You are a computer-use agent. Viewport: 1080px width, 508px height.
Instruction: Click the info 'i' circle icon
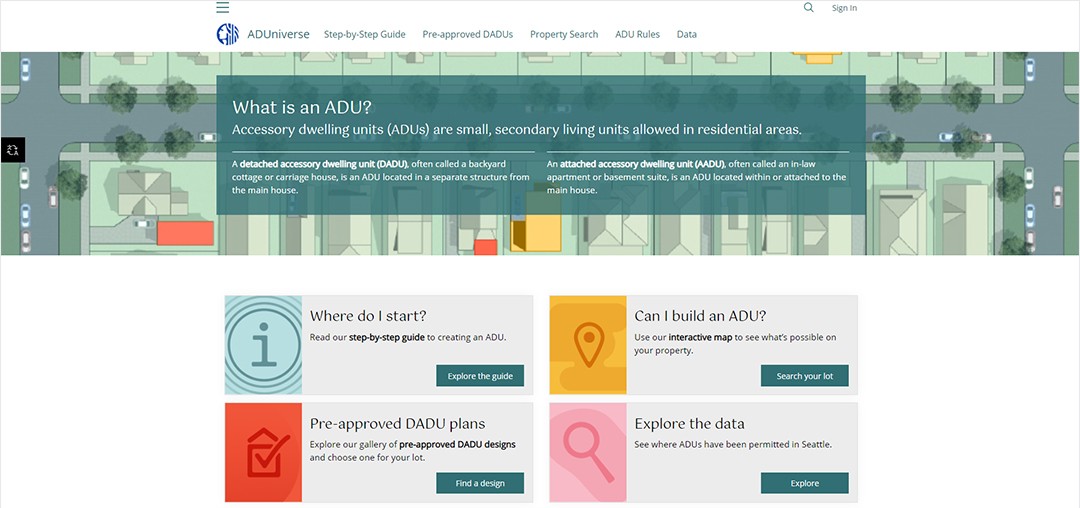(263, 345)
